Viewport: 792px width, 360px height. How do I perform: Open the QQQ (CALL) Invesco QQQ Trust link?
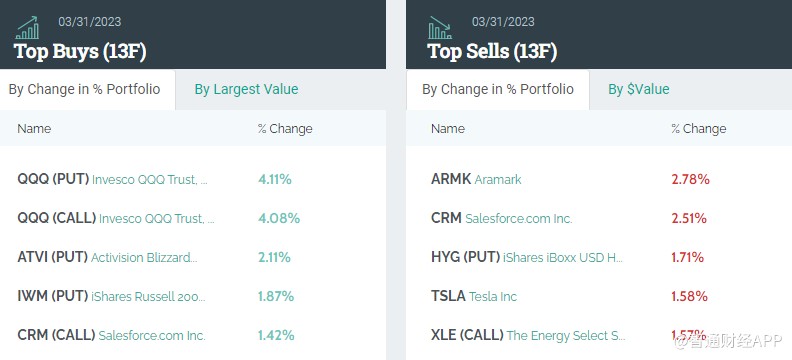coord(116,218)
